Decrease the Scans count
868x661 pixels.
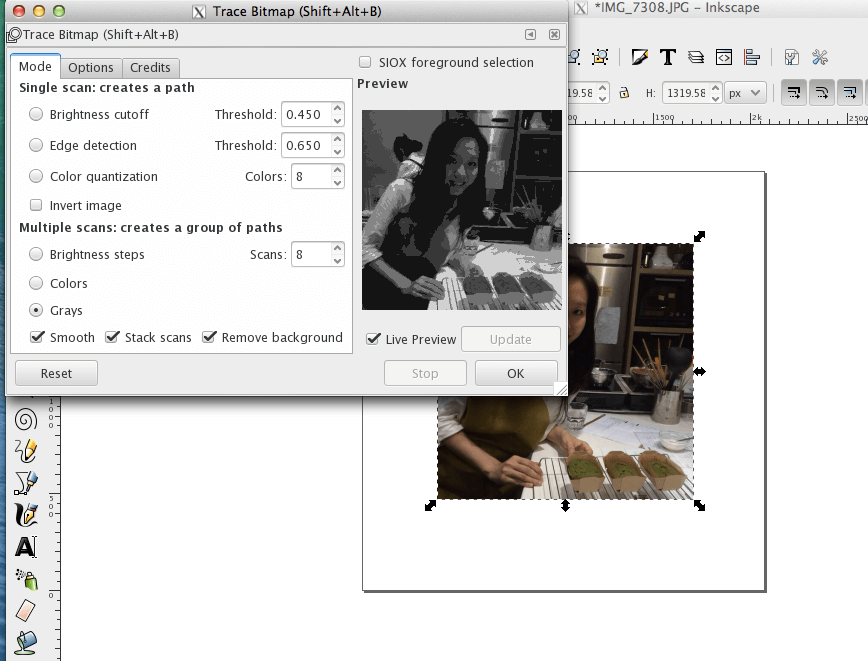pyautogui.click(x=337, y=260)
